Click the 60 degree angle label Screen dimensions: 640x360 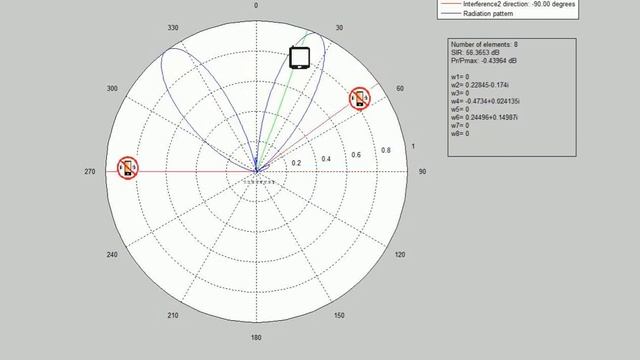400,89
